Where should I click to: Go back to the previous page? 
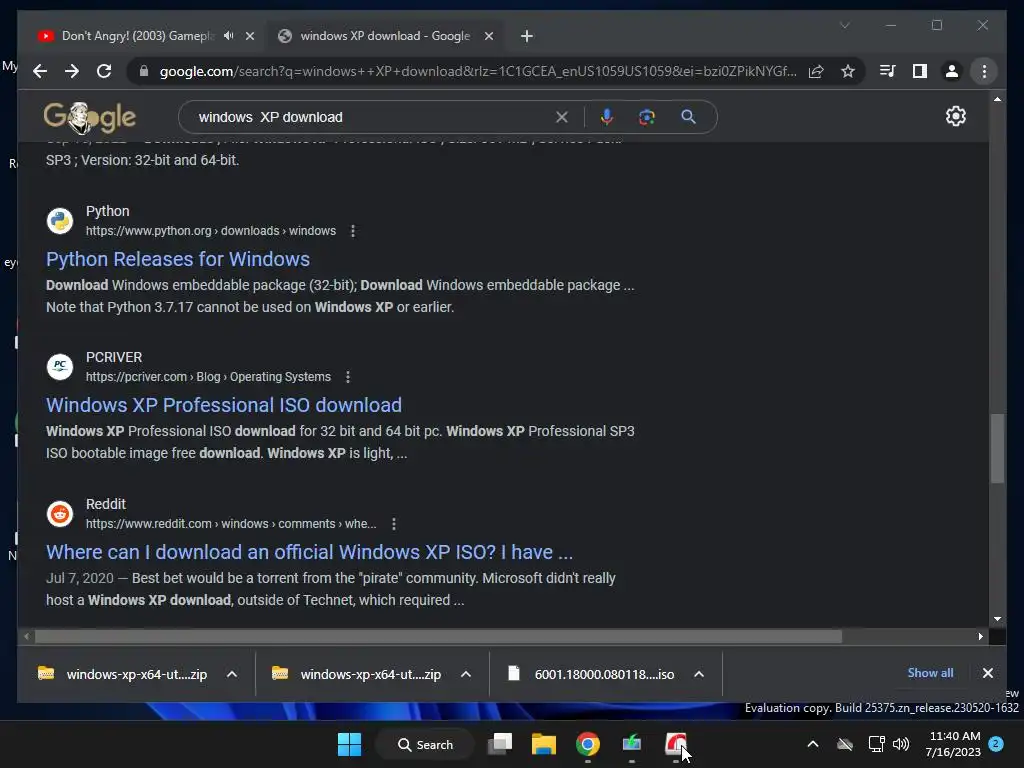click(40, 71)
